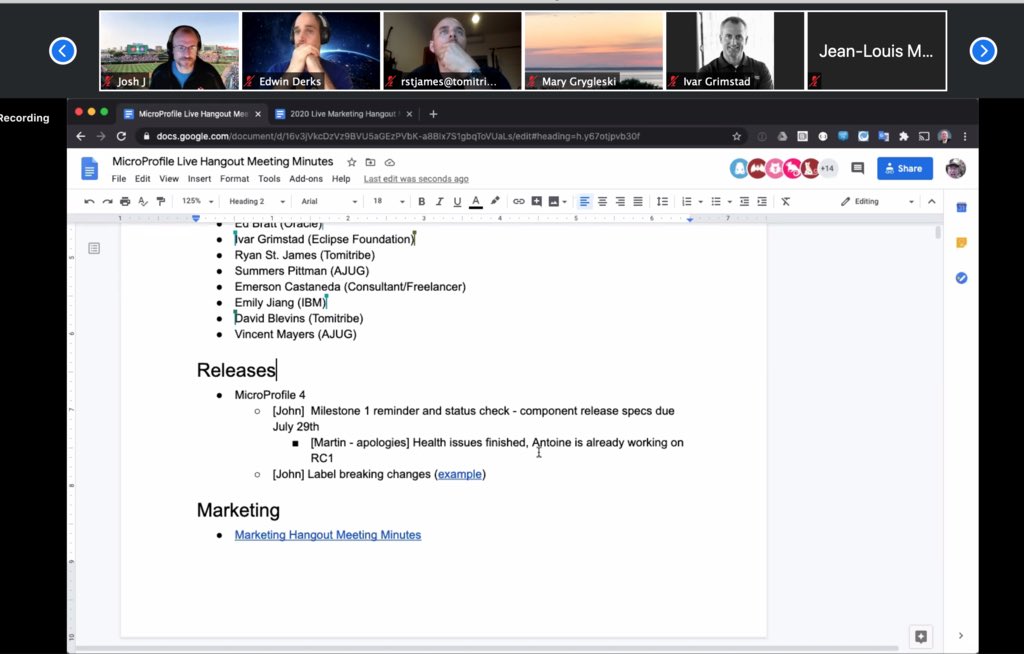1024x654 pixels.
Task: Open numbered list options arrow
Action: pos(700,202)
